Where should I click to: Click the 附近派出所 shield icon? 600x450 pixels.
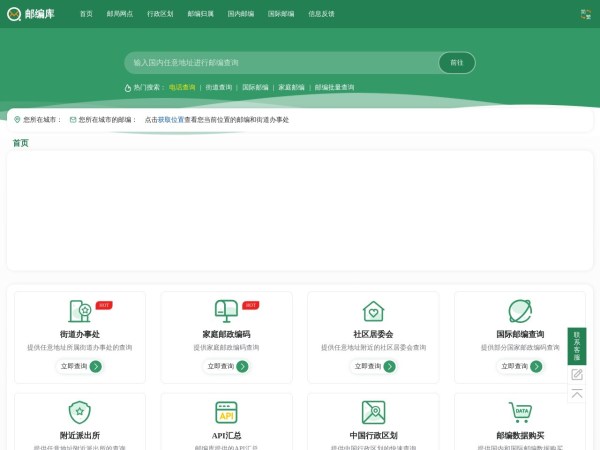[79, 412]
